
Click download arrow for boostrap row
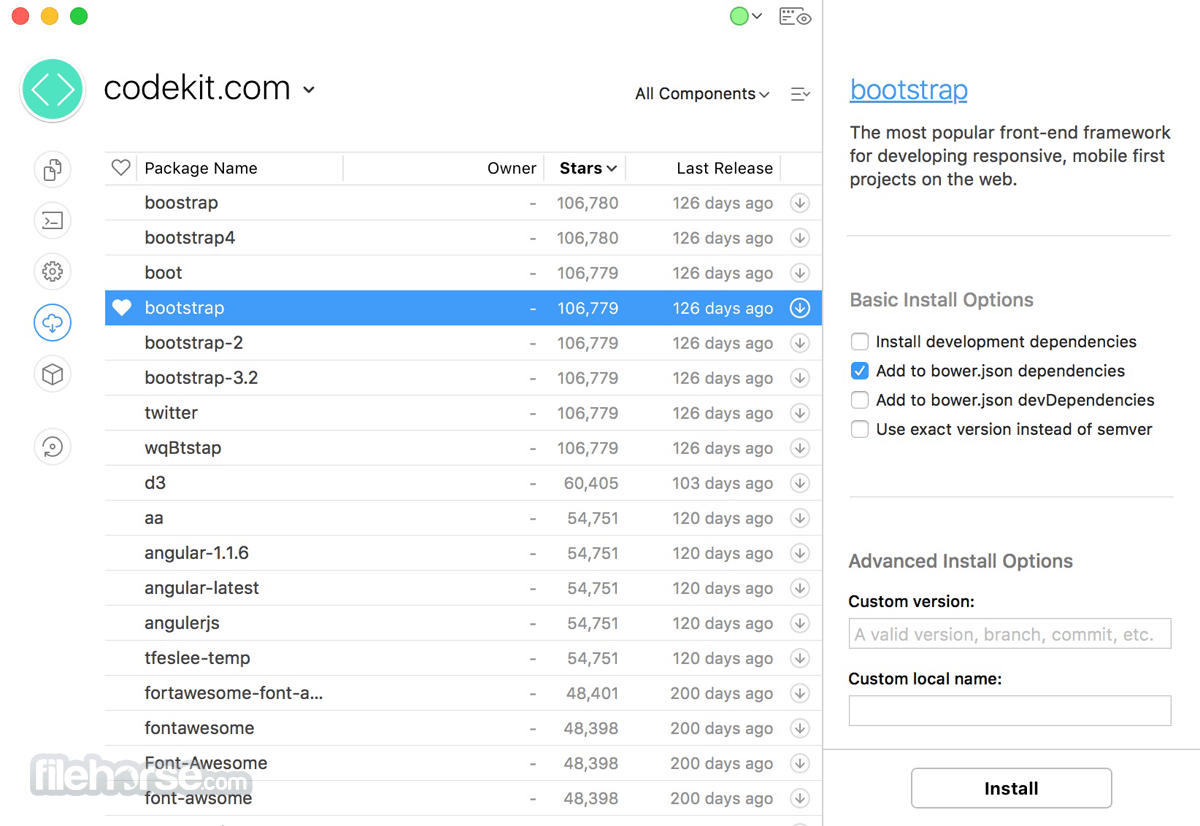(800, 203)
